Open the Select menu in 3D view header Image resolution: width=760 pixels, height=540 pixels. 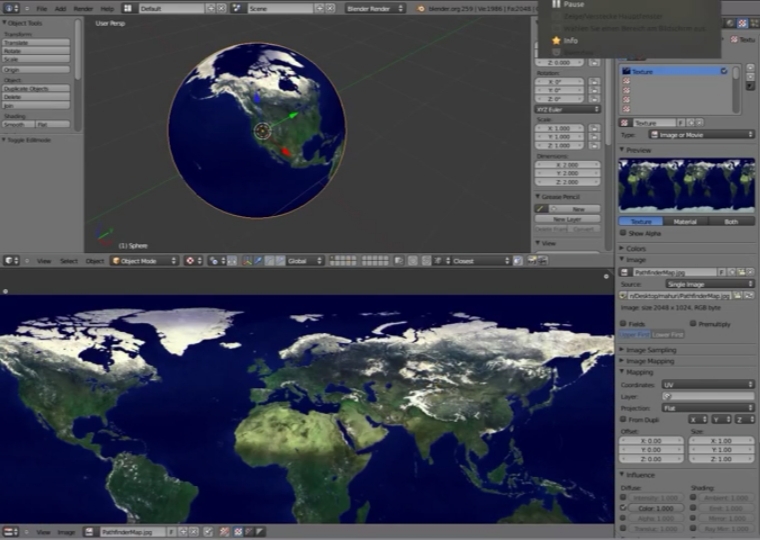(x=69, y=261)
